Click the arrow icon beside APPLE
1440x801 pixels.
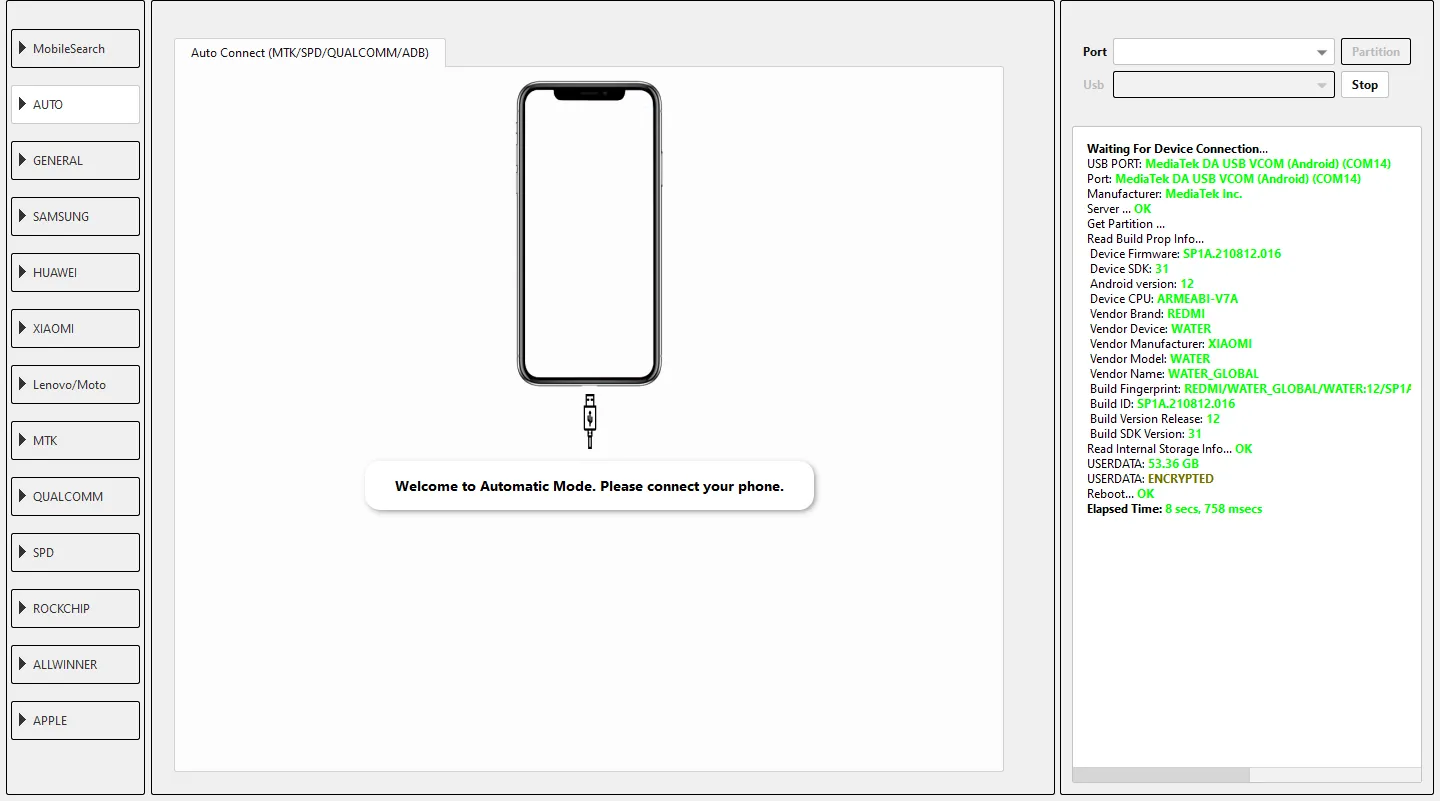pos(23,720)
